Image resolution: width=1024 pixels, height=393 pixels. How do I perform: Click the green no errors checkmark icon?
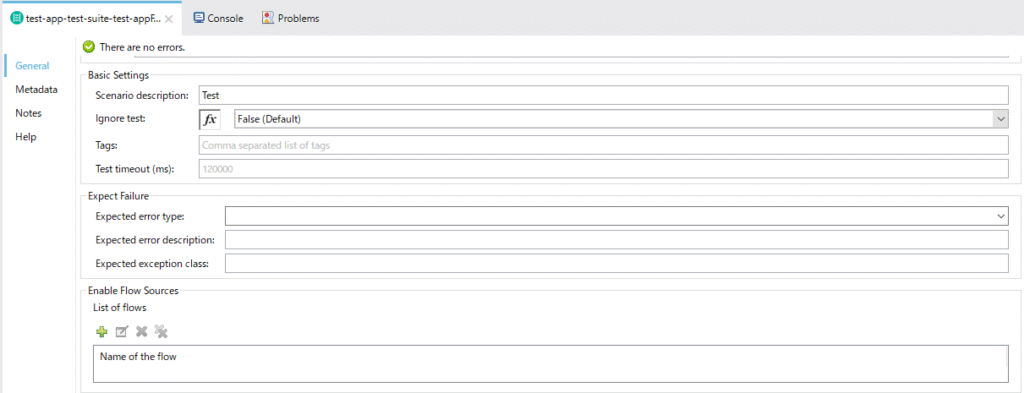(x=89, y=47)
